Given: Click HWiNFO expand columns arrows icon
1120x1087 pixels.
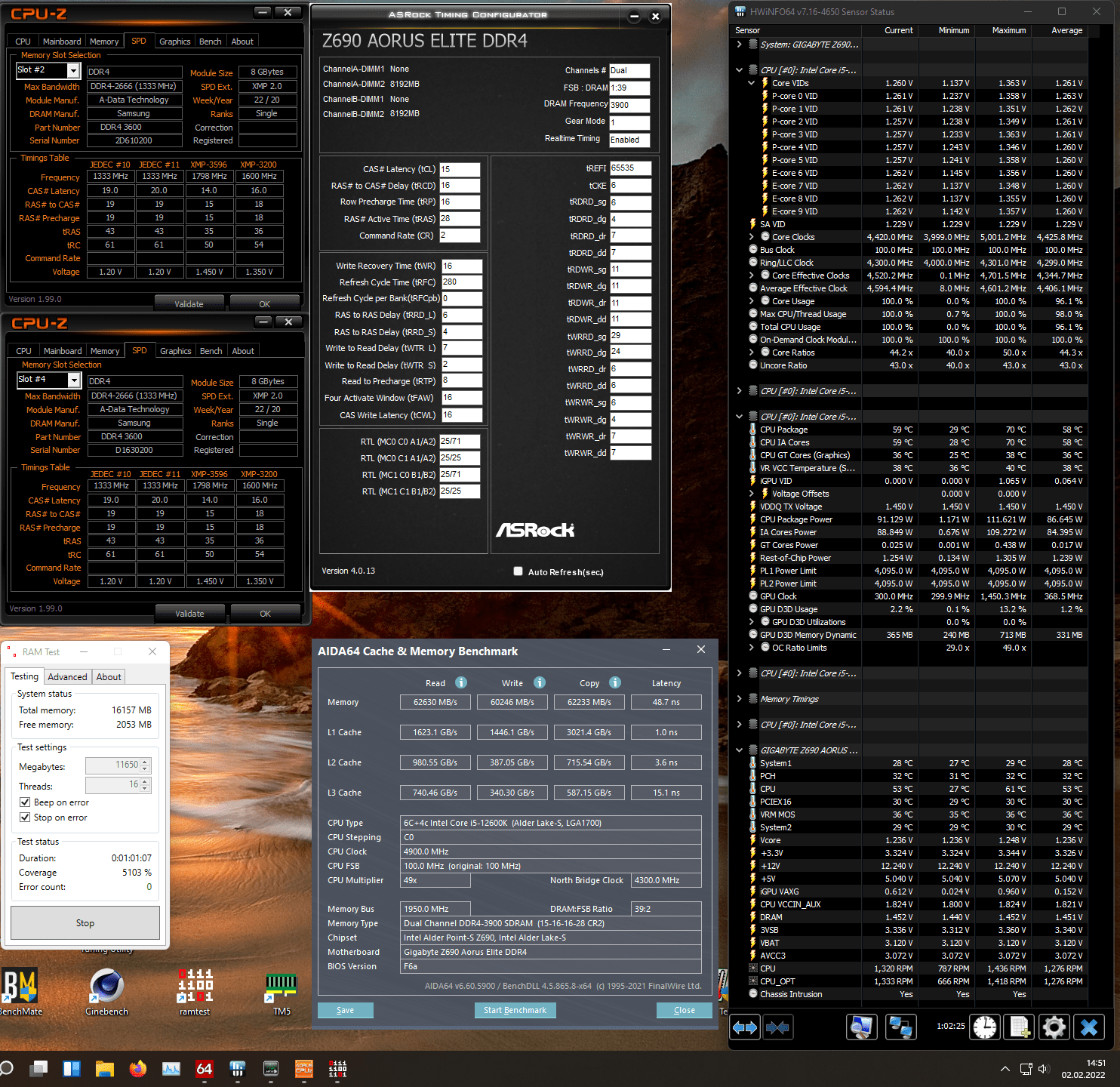Looking at the screenshot, I should pos(745,1027).
